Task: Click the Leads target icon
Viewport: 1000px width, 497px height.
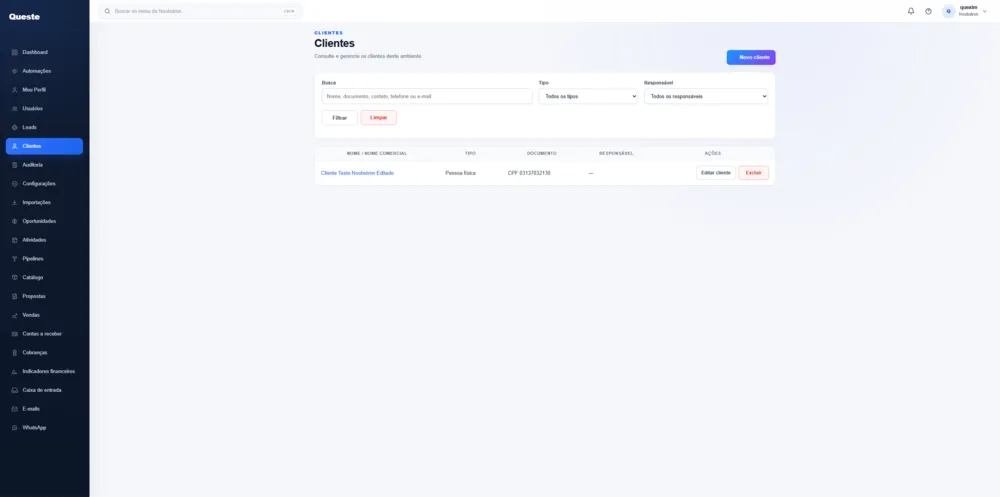Action: (x=15, y=128)
